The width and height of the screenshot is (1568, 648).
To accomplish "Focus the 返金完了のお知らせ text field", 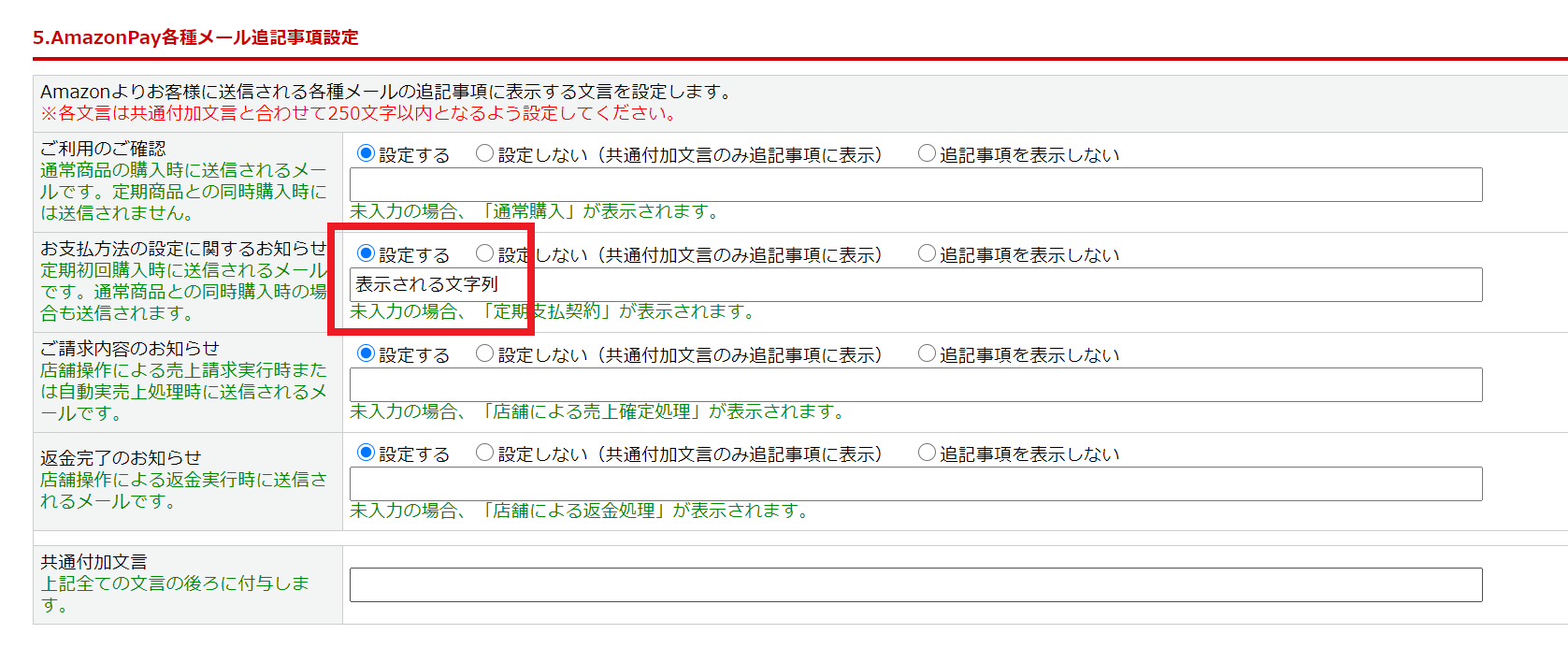I will point(915,483).
